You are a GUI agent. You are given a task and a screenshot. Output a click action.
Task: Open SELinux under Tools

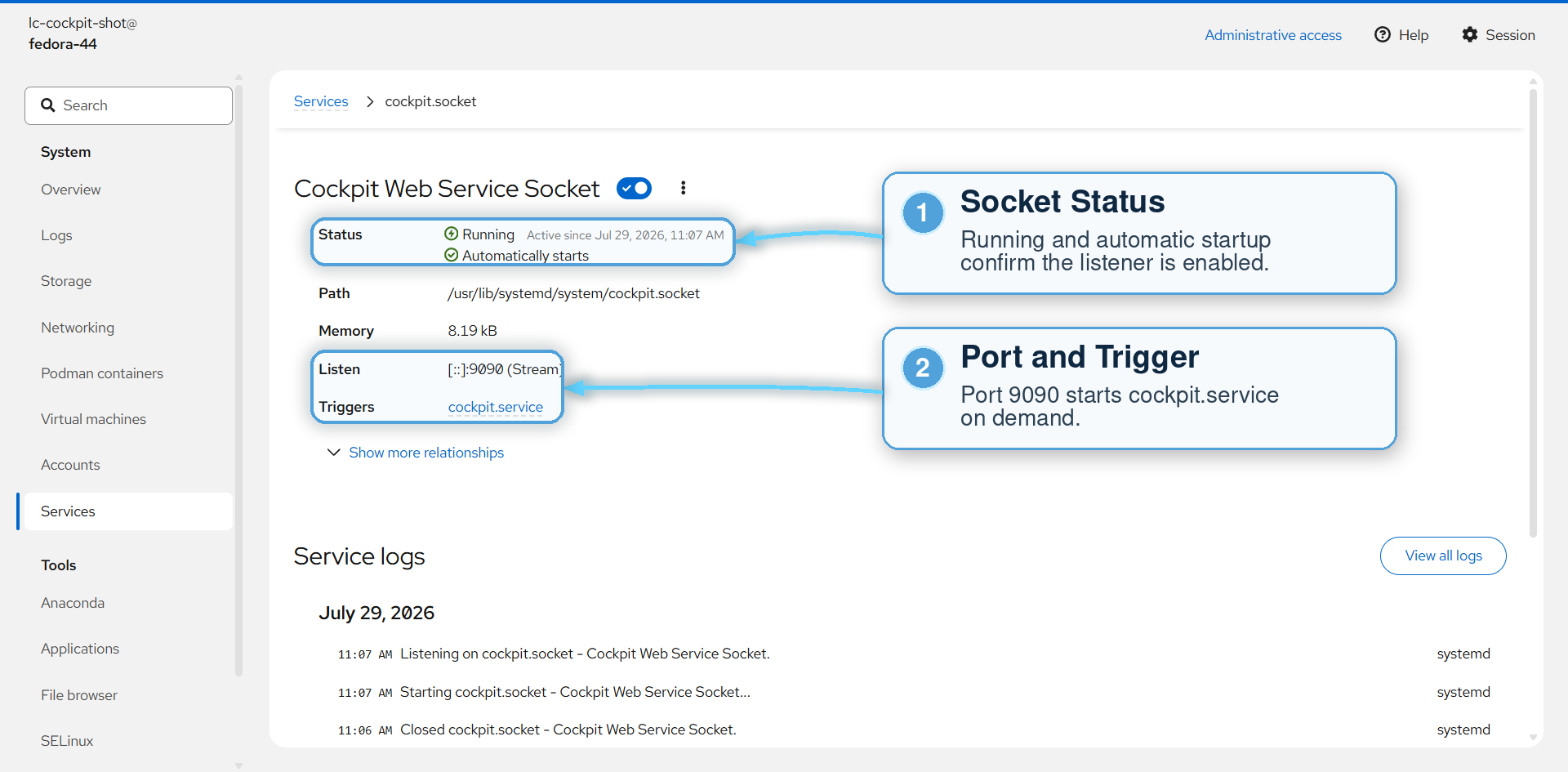tap(67, 741)
